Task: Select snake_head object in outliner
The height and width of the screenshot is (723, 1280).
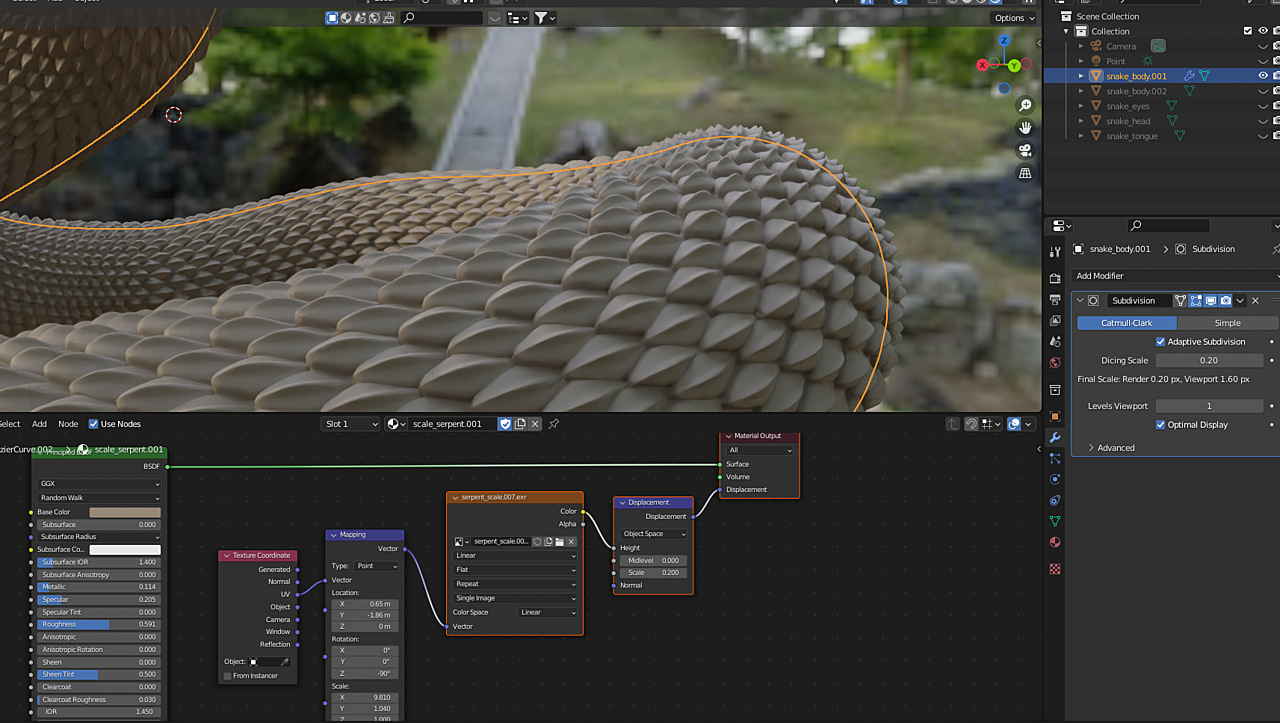Action: click(1128, 121)
